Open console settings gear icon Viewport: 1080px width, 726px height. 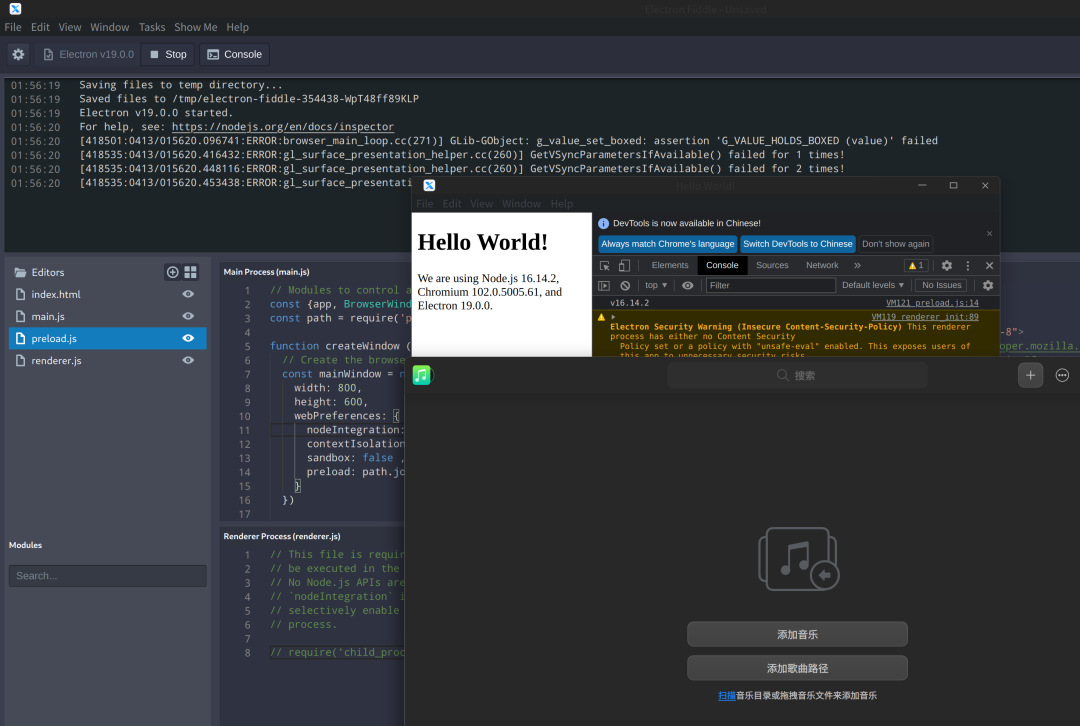point(988,285)
